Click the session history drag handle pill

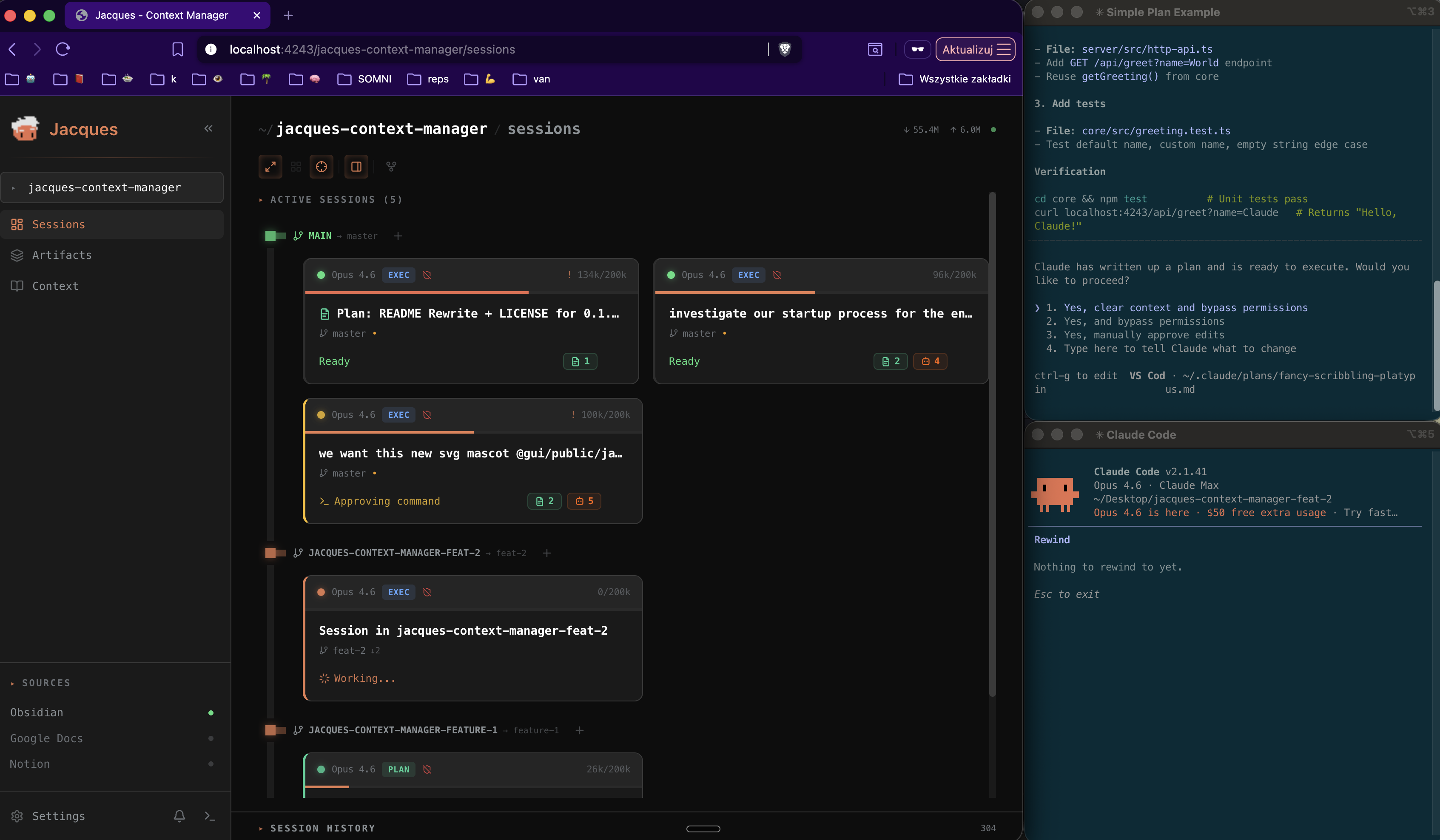[703, 829]
